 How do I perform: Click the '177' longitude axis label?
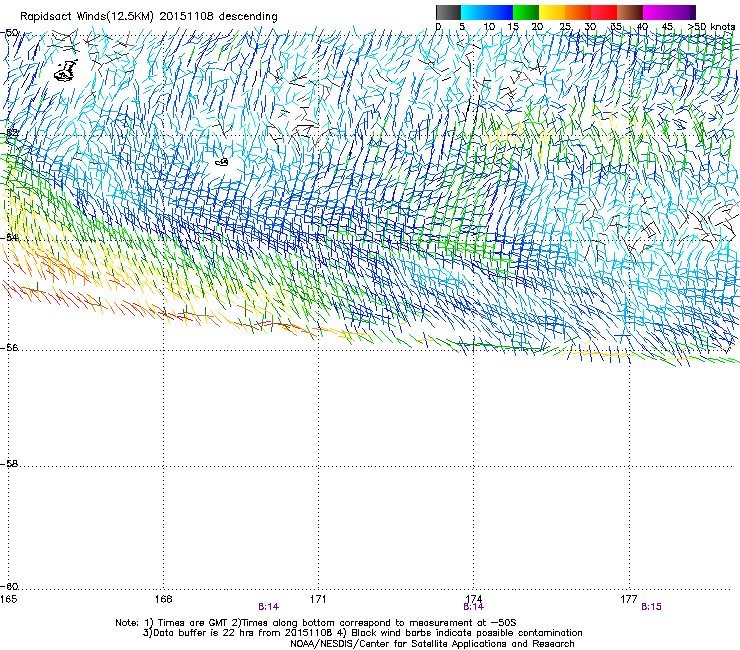(629, 599)
